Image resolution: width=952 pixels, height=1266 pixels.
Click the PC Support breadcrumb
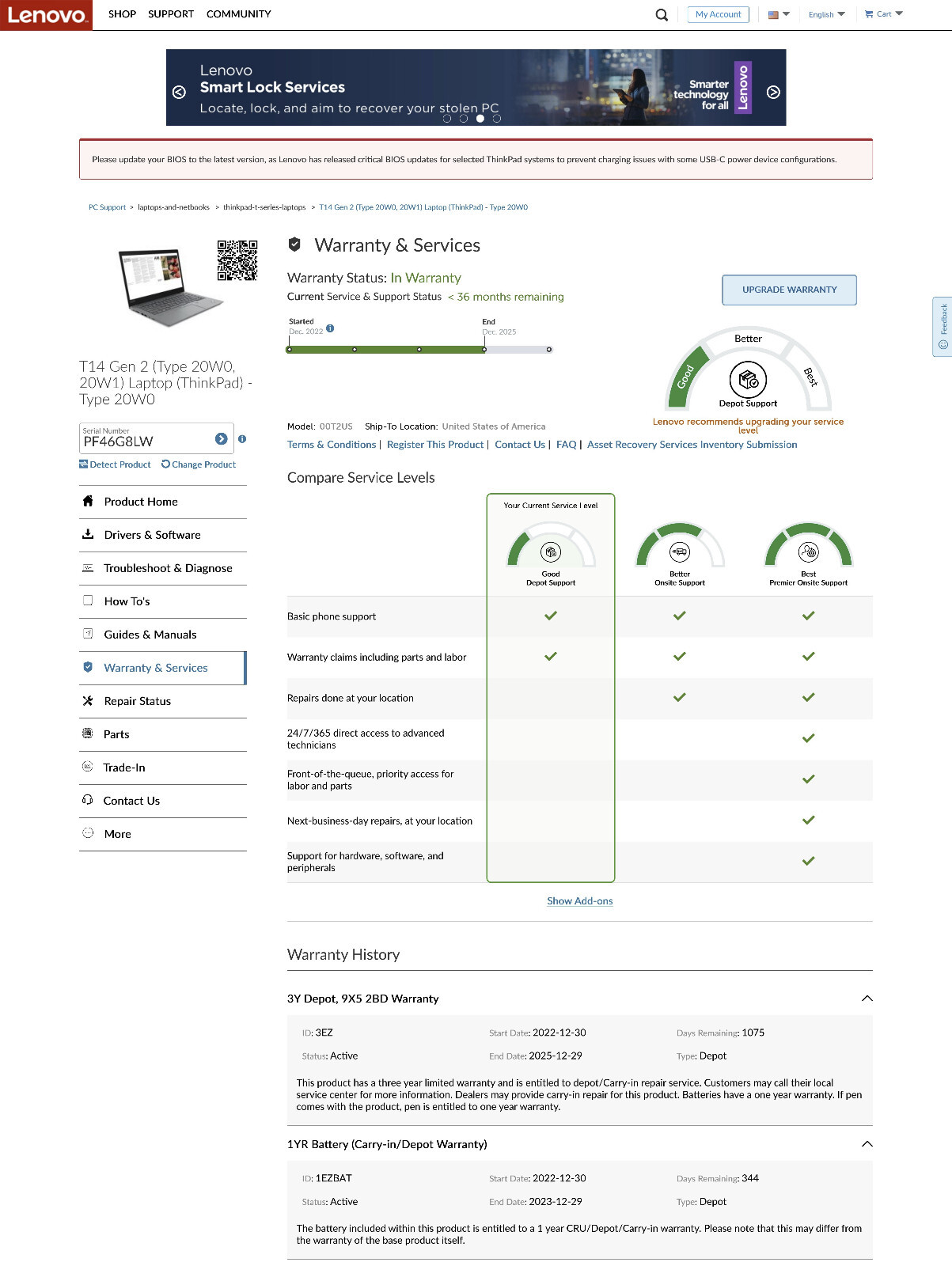[x=107, y=207]
